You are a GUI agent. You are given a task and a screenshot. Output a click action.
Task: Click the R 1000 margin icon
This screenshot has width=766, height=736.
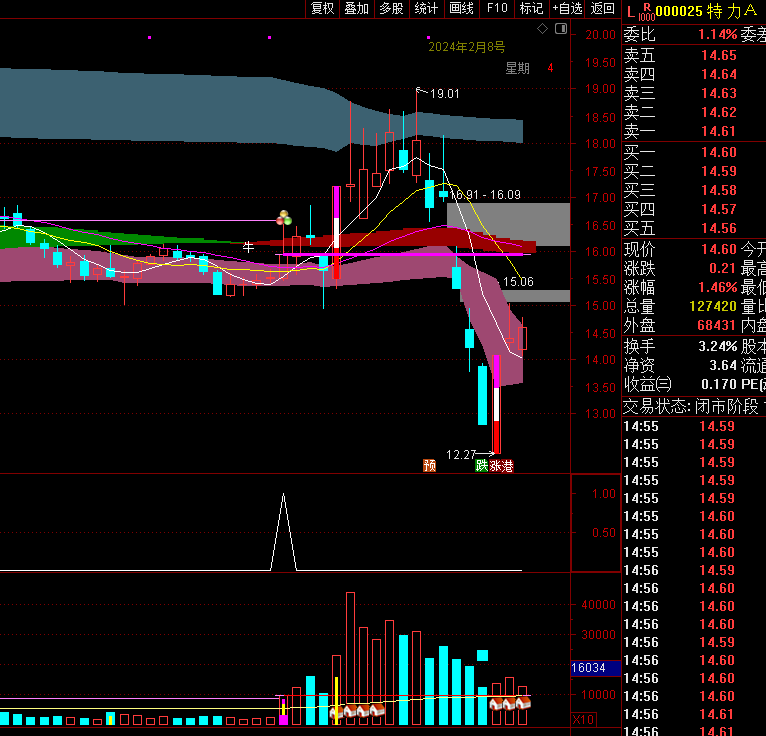[x=647, y=12]
